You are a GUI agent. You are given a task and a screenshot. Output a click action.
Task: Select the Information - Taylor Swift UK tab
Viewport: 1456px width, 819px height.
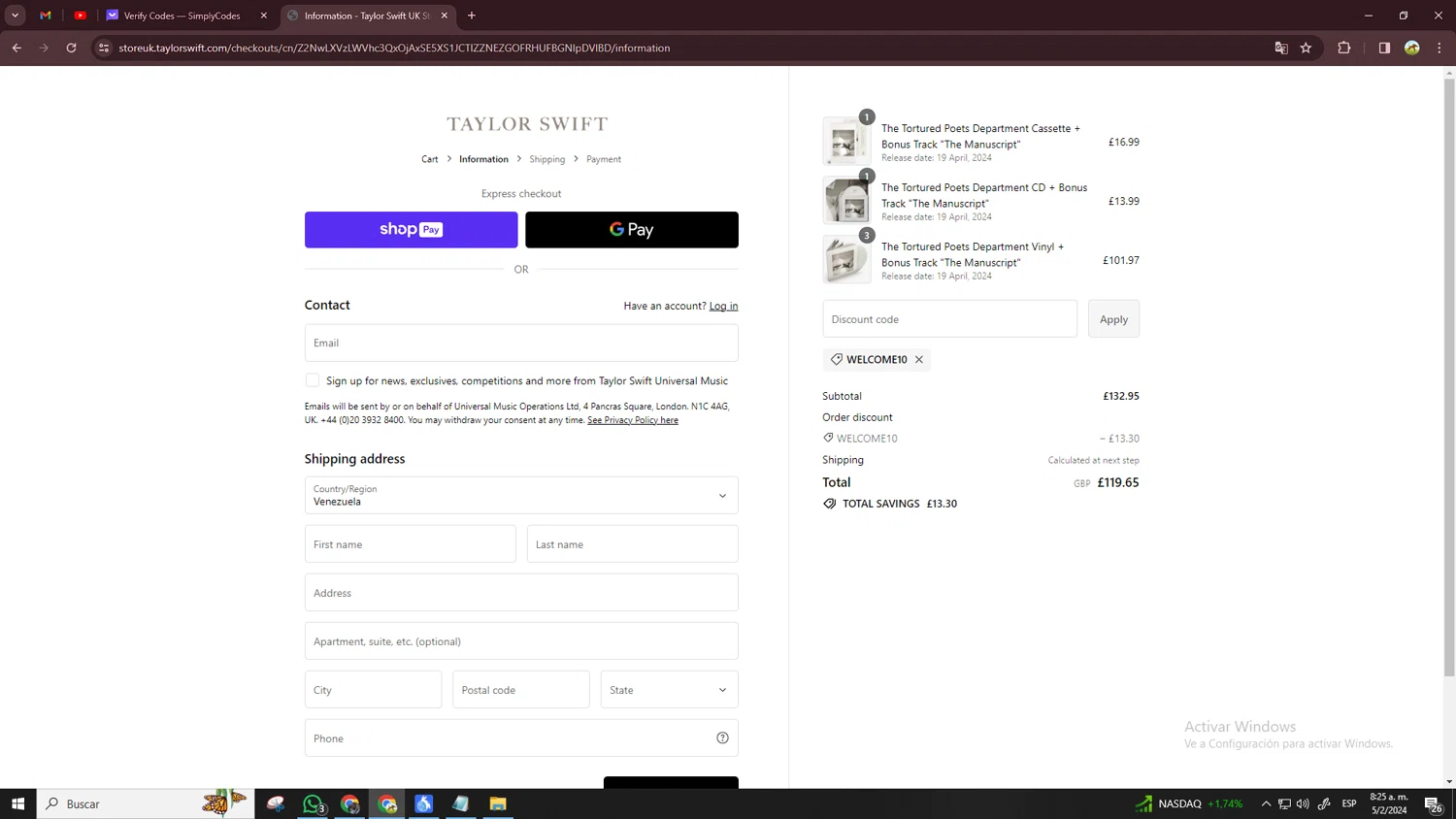click(x=367, y=16)
